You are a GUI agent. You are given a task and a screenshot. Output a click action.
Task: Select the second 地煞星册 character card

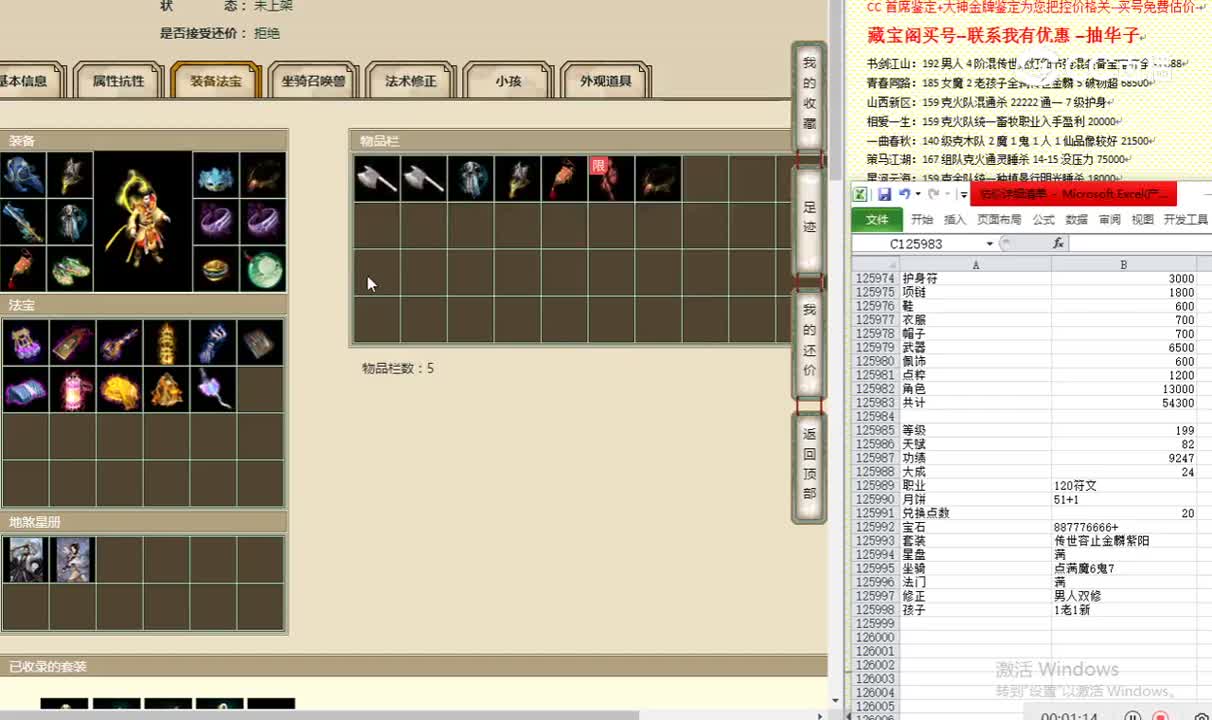coord(72,560)
